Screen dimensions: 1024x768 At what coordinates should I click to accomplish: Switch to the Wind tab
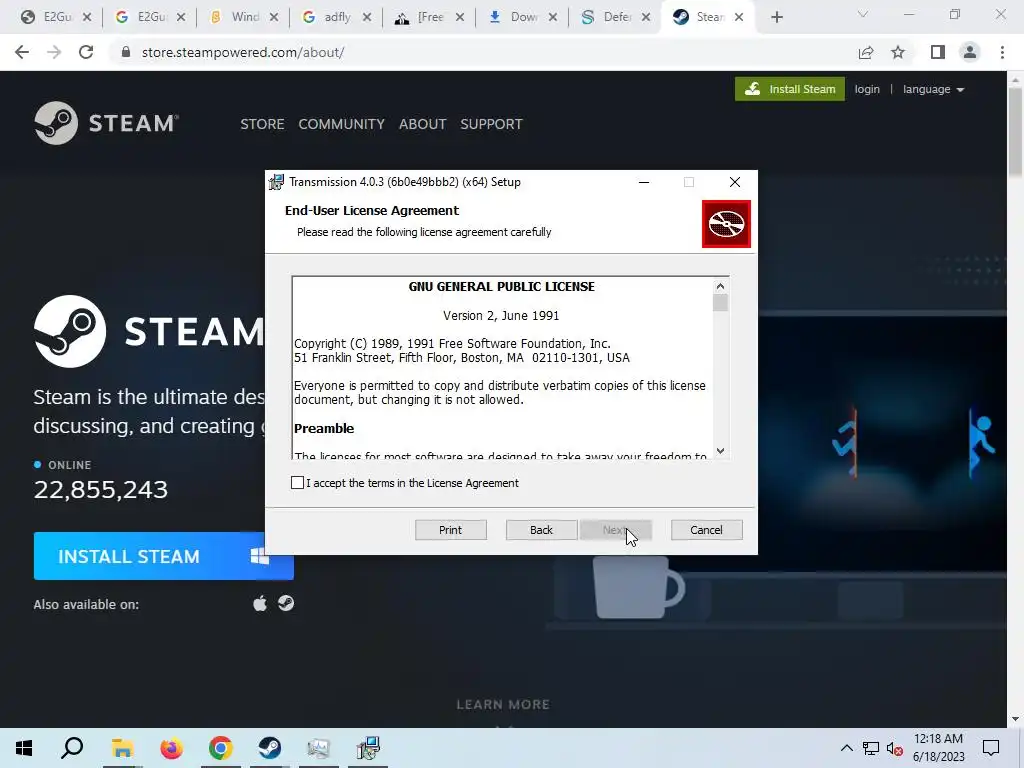pos(243,17)
